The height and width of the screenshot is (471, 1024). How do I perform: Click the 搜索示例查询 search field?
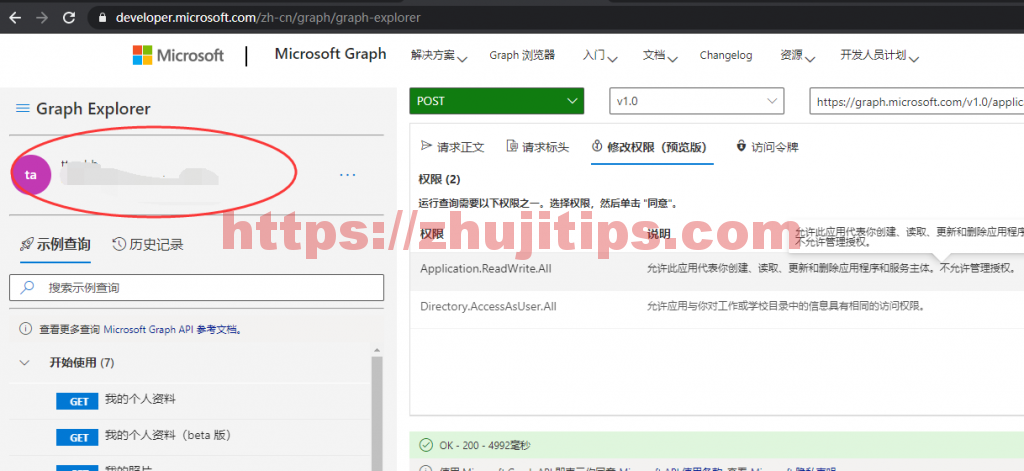coord(197,287)
